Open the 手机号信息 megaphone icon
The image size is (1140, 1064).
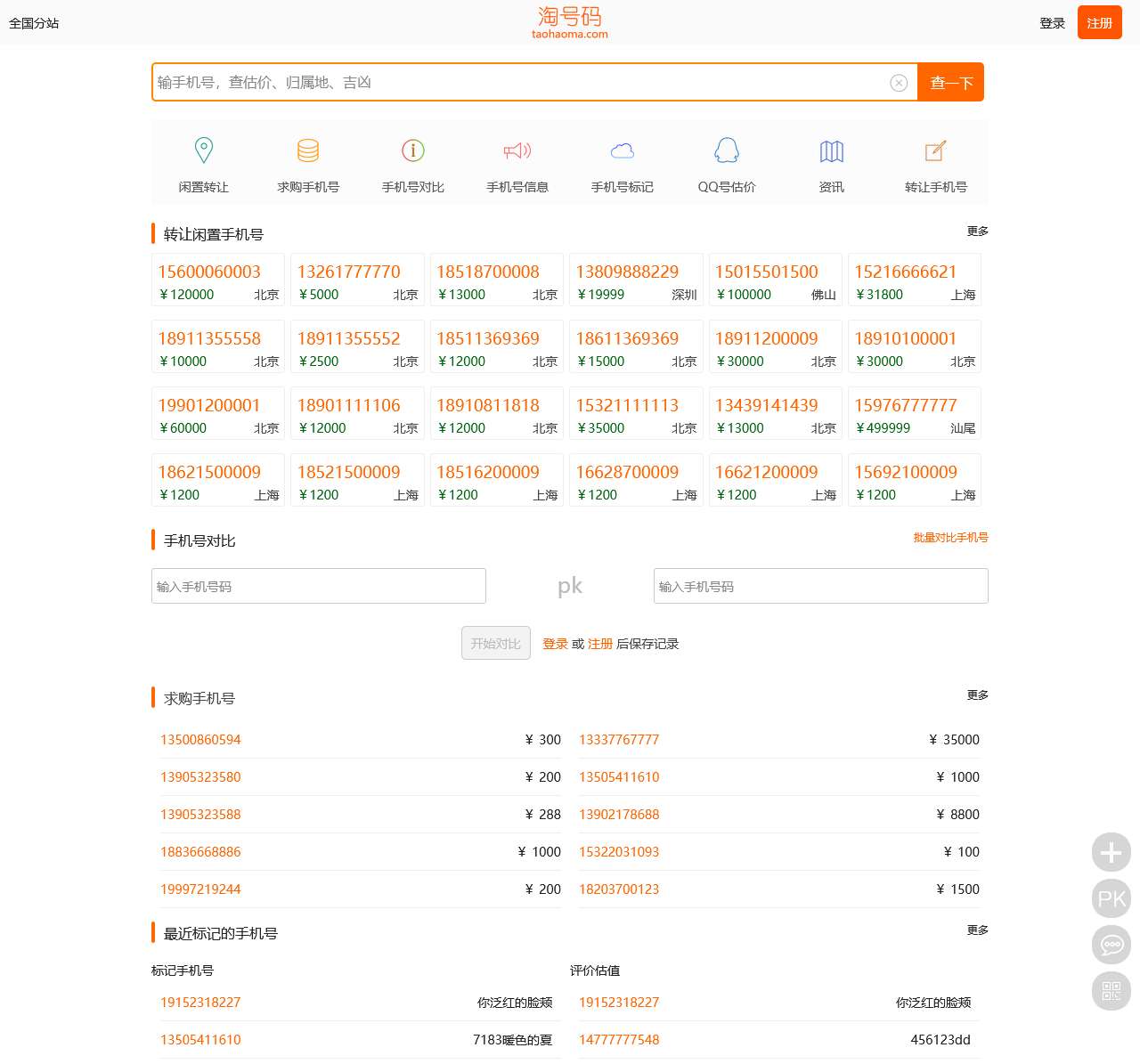tap(517, 150)
